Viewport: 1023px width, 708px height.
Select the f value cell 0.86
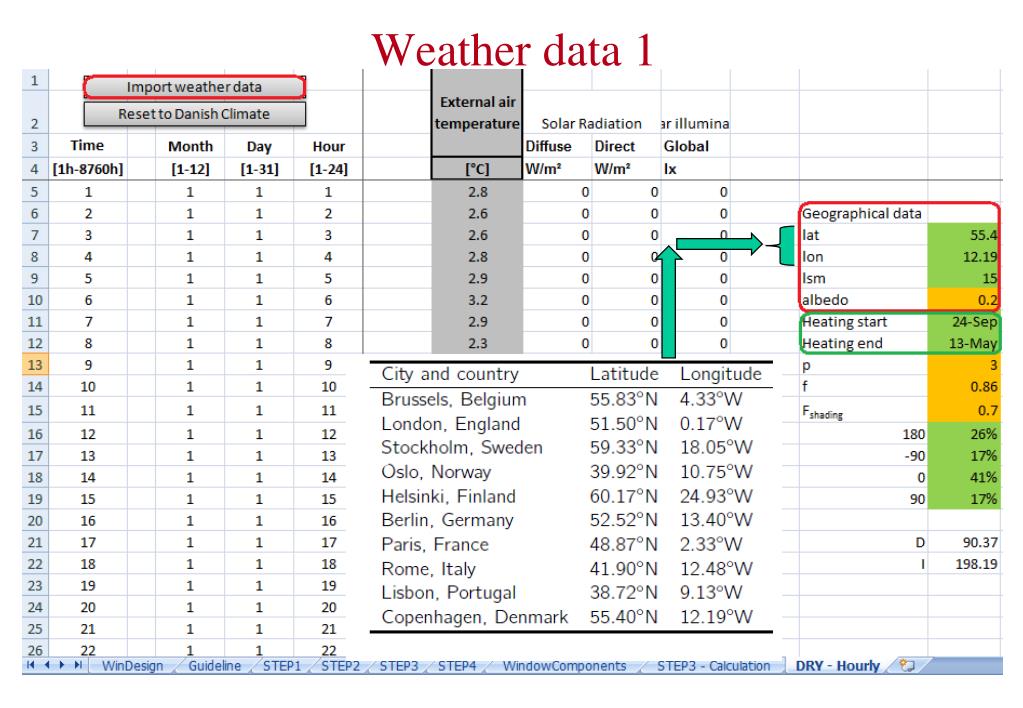[964, 386]
